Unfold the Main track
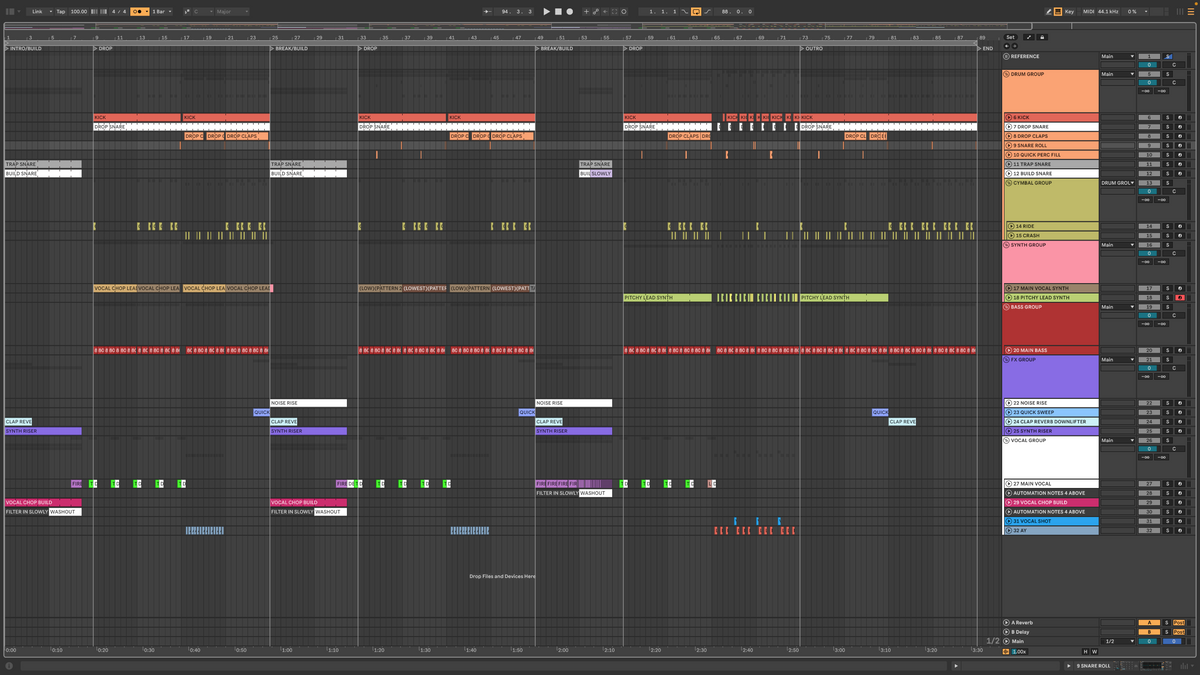 click(1008, 641)
